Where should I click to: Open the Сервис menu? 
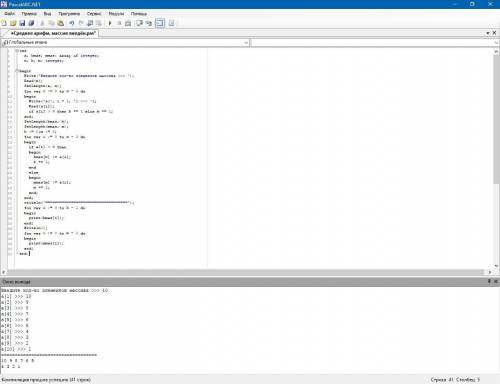94,14
